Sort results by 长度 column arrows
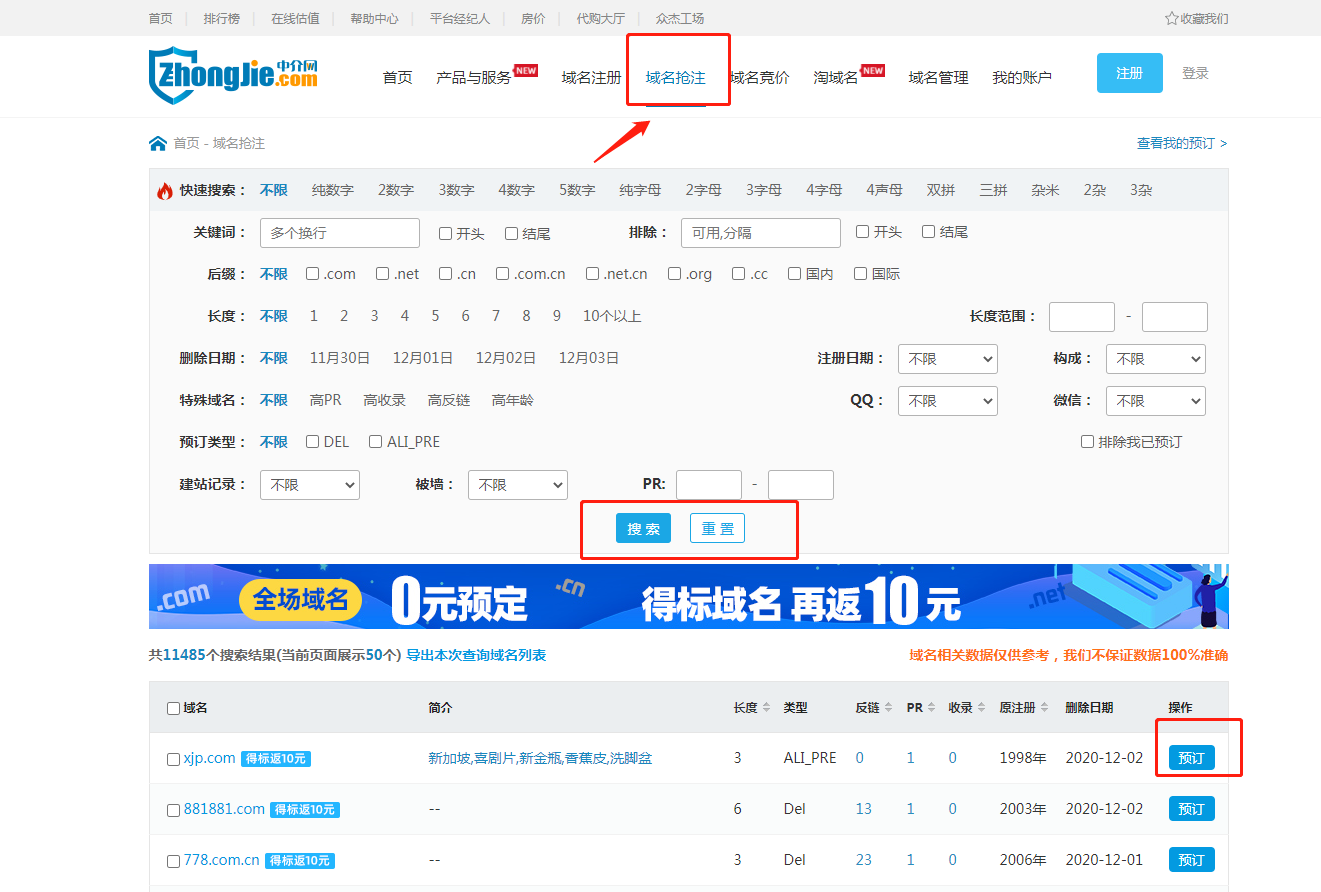The width and height of the screenshot is (1321, 892). coord(766,708)
